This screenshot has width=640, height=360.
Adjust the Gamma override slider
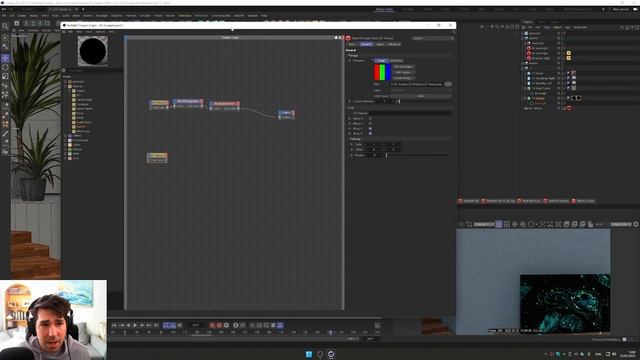click(424, 101)
